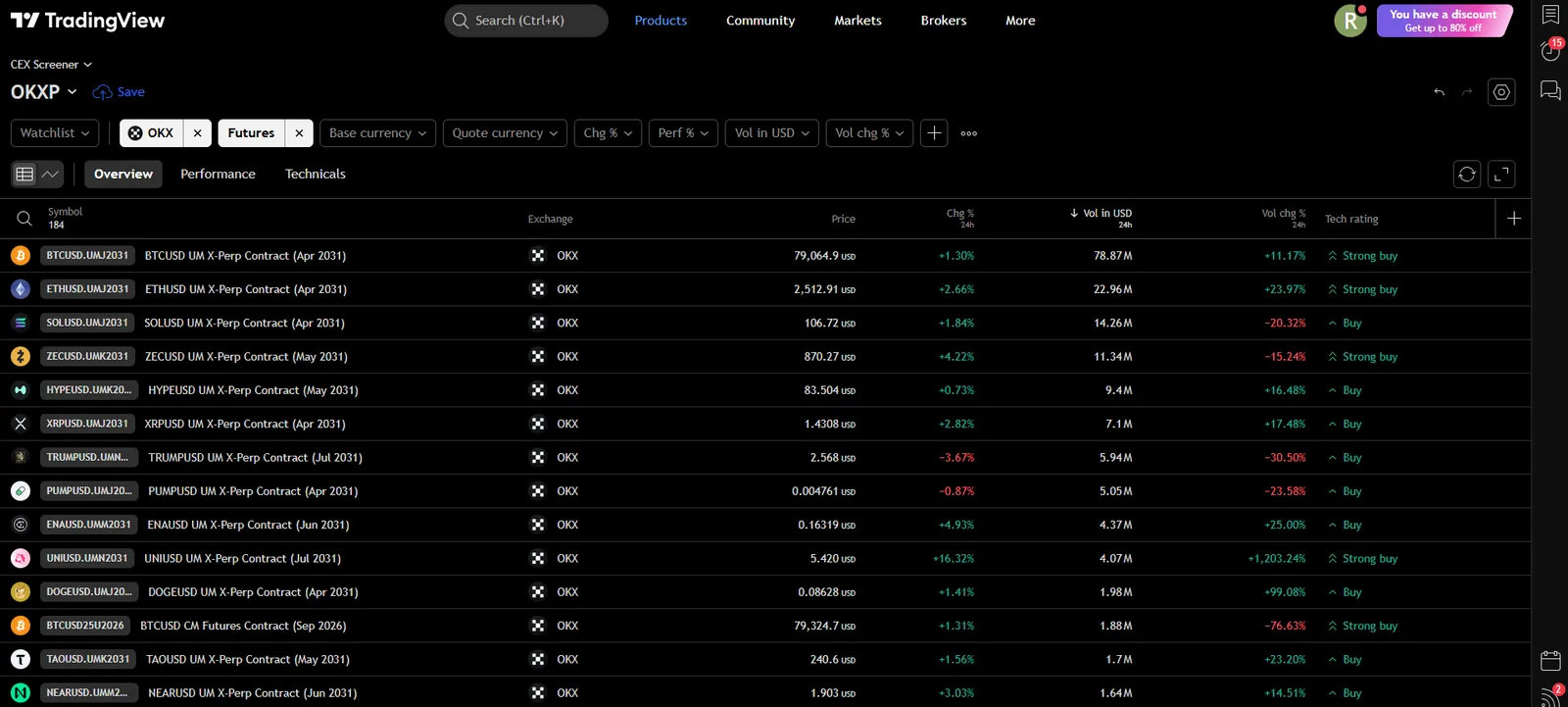Click the Search (Ctrl+K) field
Screen dimensions: 1568x707
pyautogui.click(x=526, y=21)
